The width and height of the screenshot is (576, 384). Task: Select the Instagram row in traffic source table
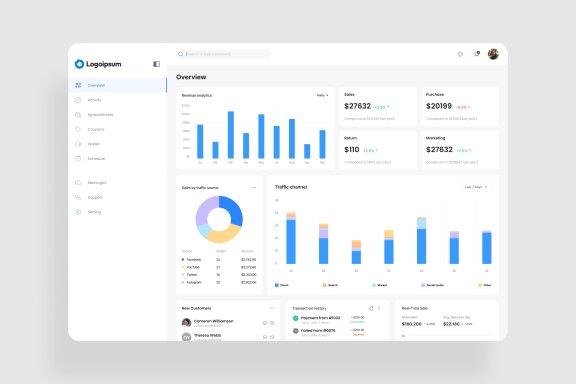click(x=219, y=283)
